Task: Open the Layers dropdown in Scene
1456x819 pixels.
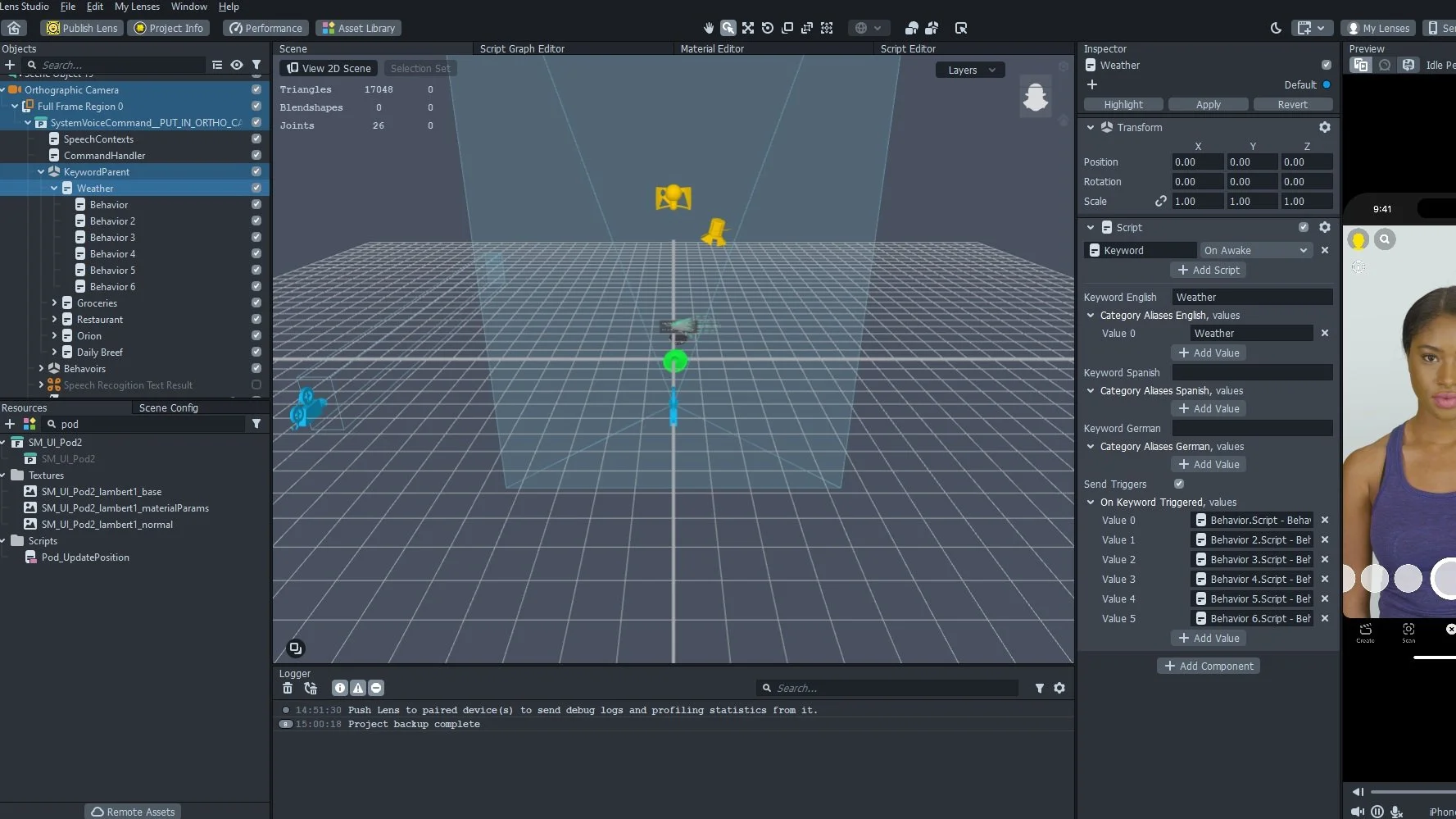Action: click(x=971, y=70)
